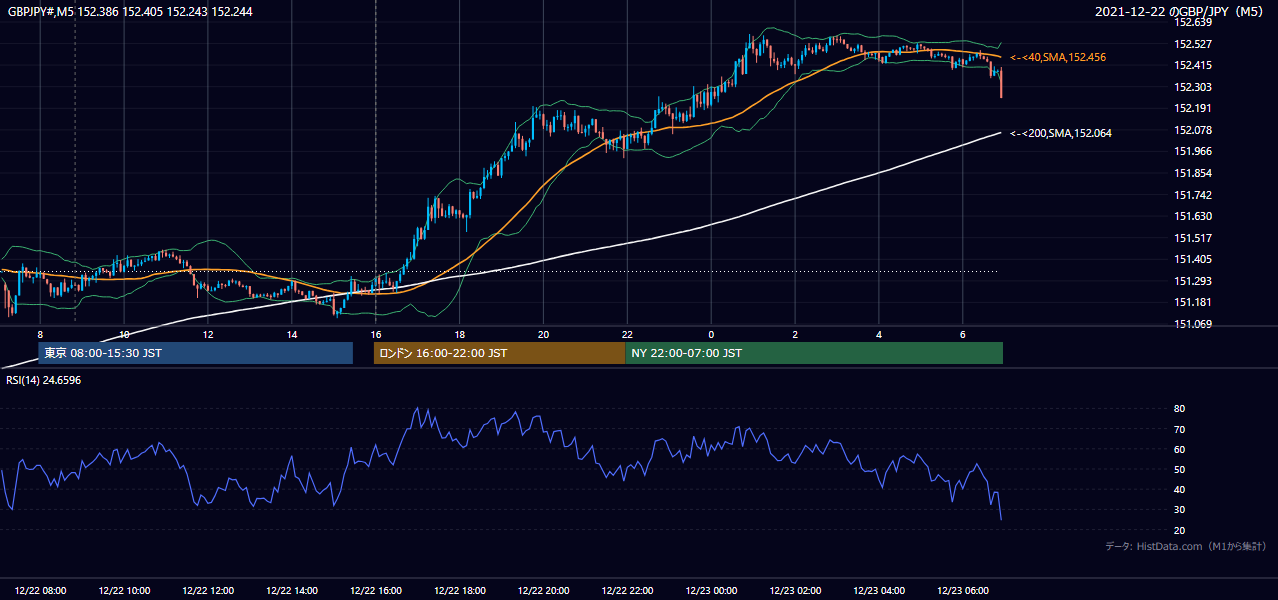Image resolution: width=1278 pixels, height=600 pixels.
Task: Click price axis value 152.078
Action: coord(1192,130)
